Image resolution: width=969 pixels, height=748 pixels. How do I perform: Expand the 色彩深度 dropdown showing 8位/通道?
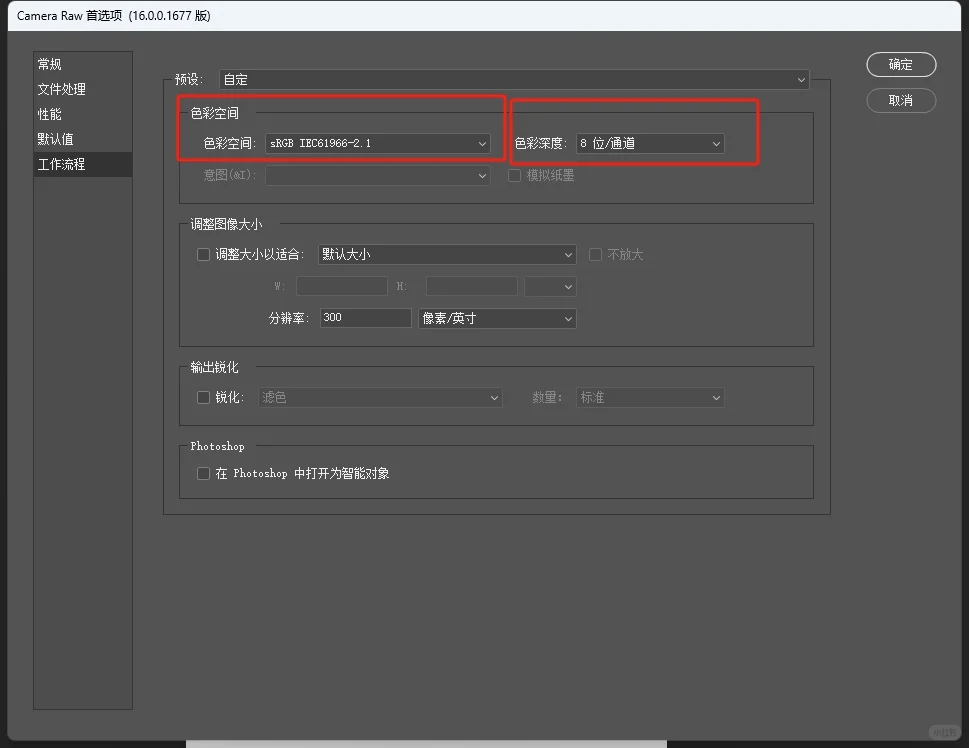click(650, 143)
